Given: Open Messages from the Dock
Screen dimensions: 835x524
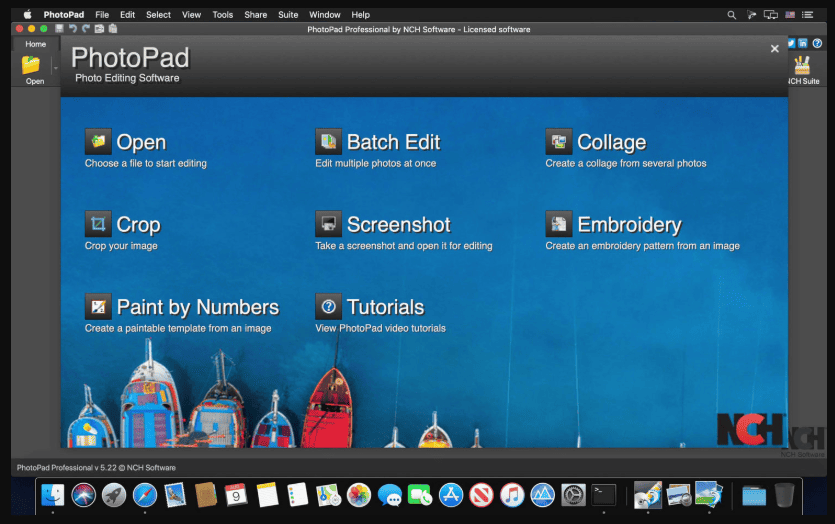Looking at the screenshot, I should tap(389, 495).
